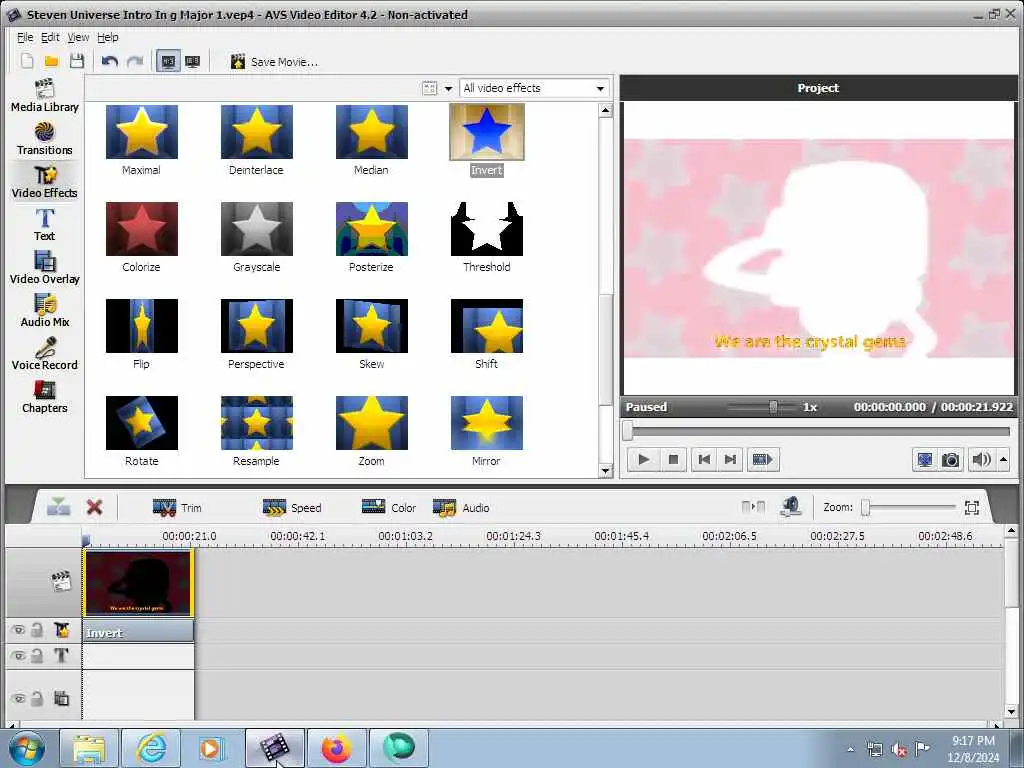1024x768 pixels.
Task: Play the project preview
Action: [x=643, y=460]
